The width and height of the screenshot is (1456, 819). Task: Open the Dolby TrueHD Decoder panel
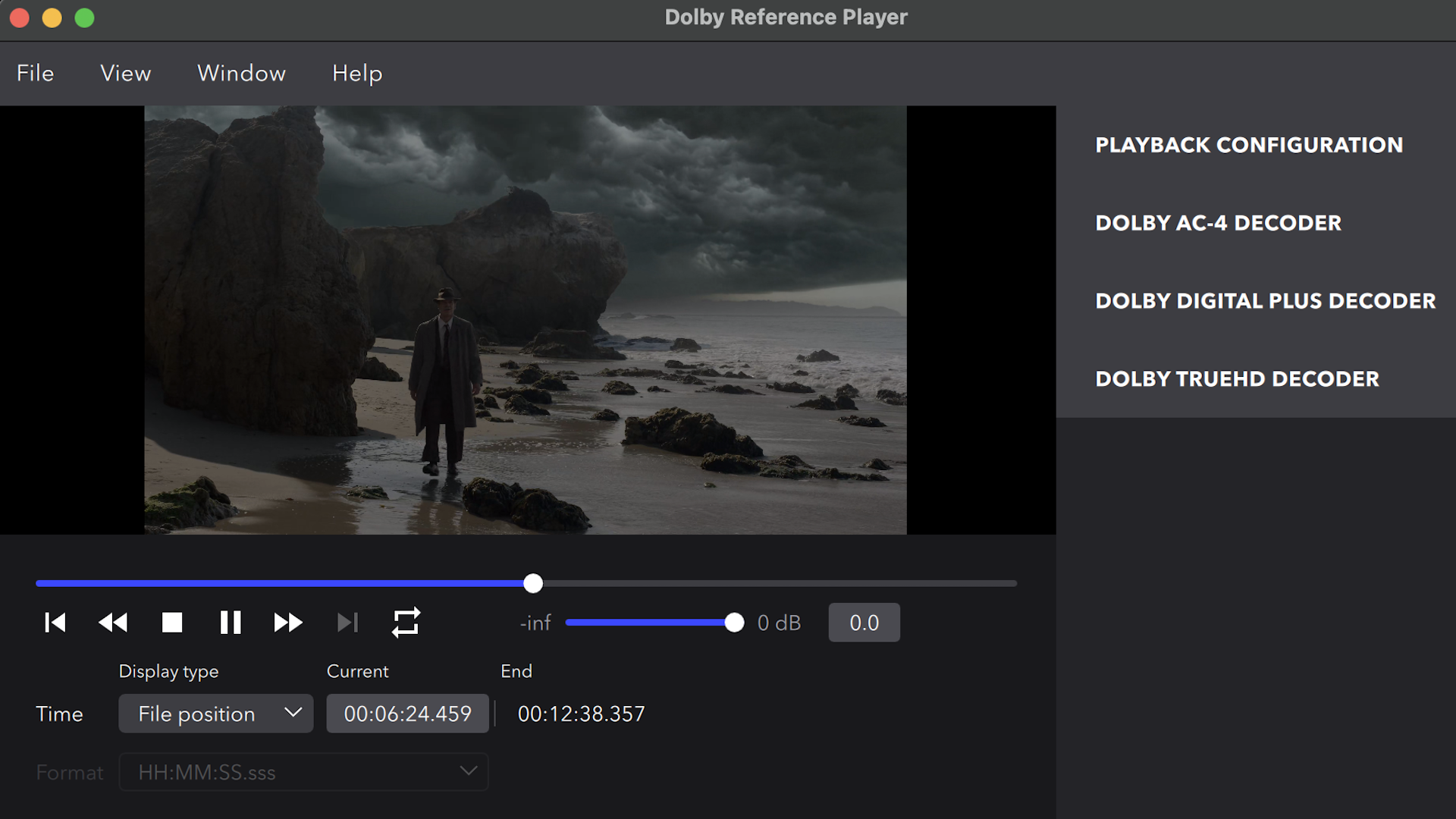point(1237,379)
